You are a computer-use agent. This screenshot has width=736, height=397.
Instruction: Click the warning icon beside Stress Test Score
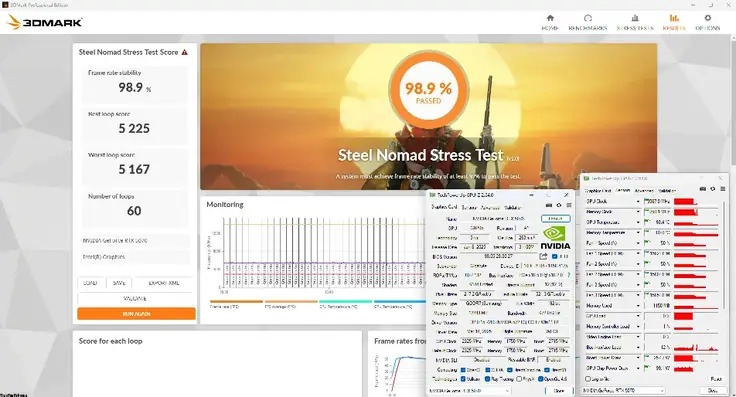pos(184,52)
